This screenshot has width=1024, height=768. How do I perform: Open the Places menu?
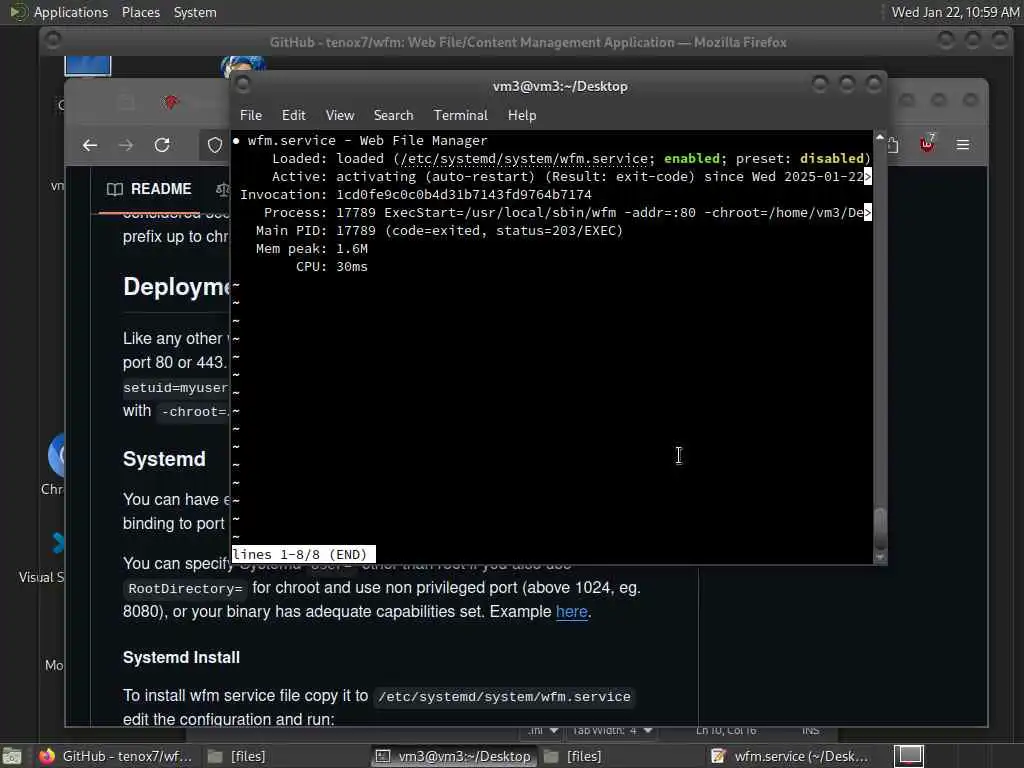[x=140, y=12]
